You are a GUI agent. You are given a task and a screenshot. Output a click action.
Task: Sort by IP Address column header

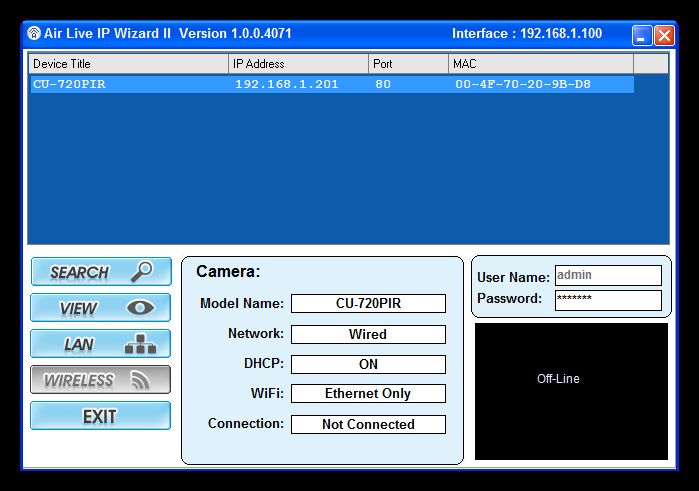(298, 64)
